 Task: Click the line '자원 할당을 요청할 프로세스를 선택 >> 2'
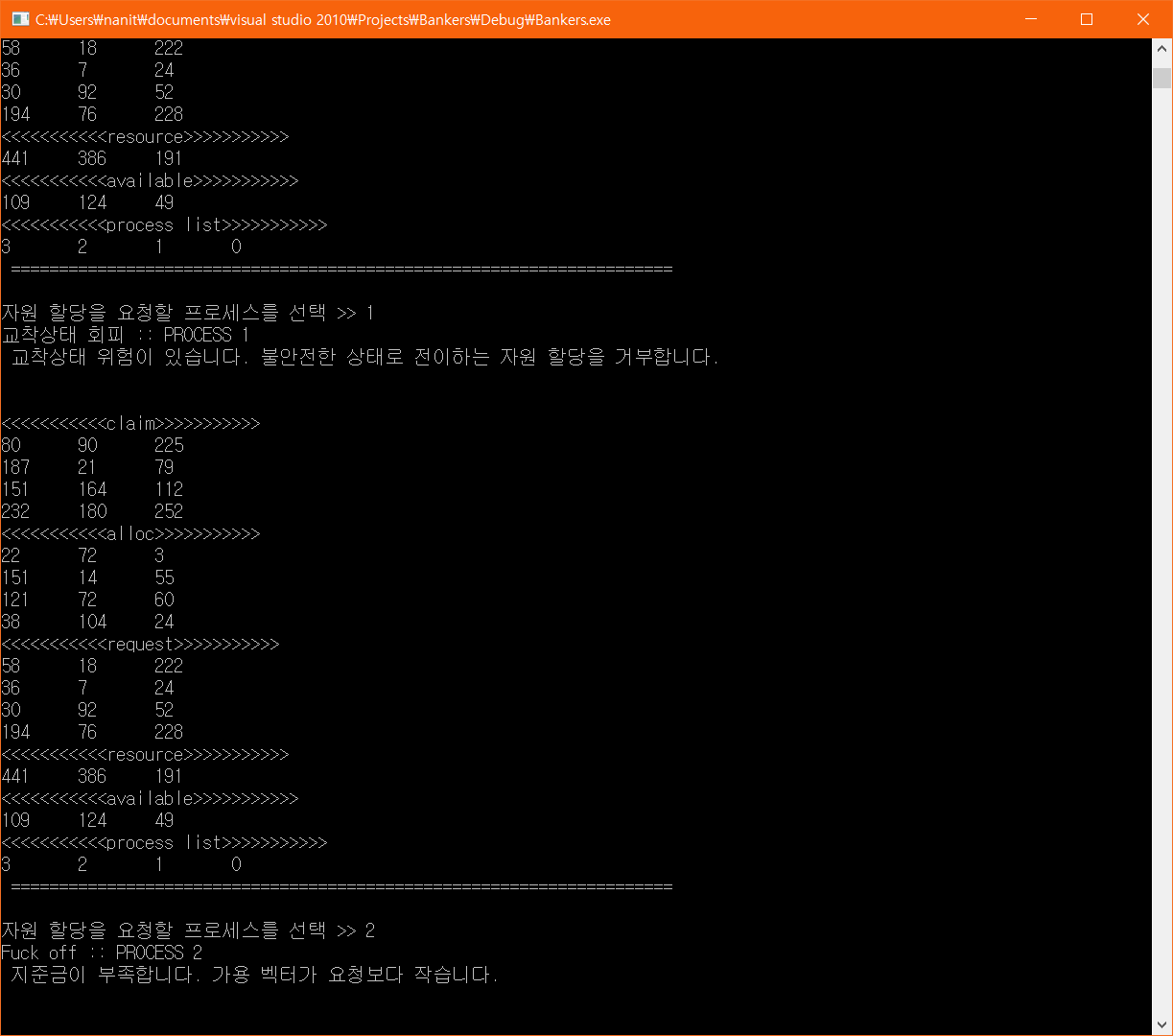[188, 930]
